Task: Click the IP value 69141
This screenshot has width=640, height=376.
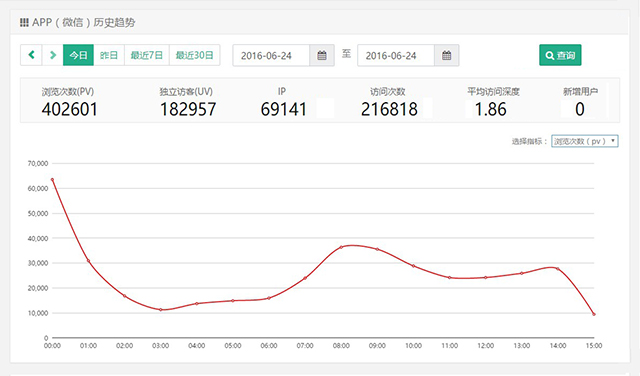Action: 283,109
